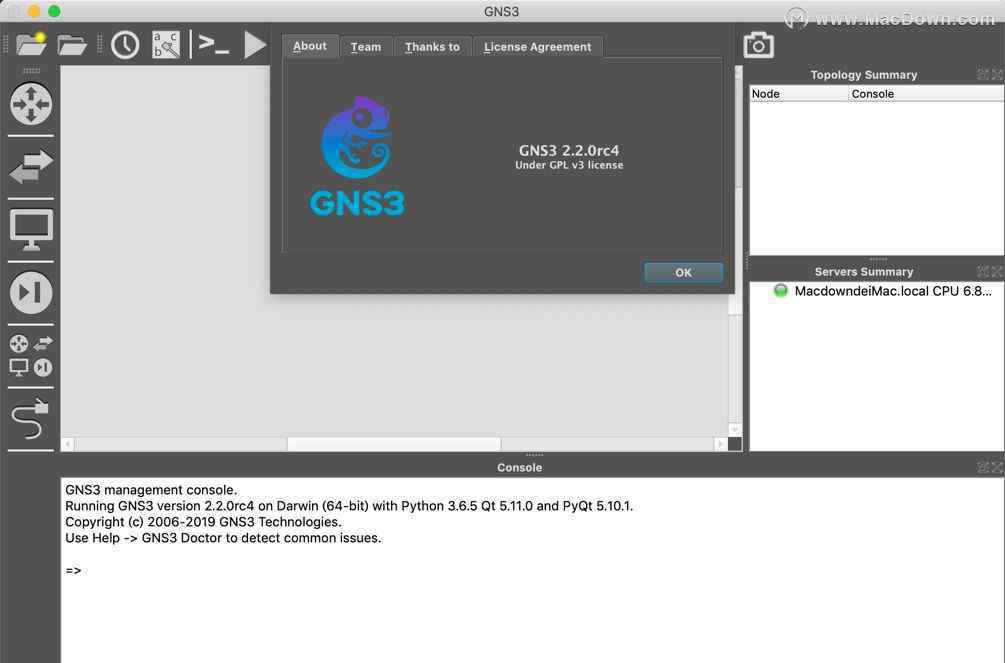
Task: Open the new blank project icon
Action: tap(31, 44)
